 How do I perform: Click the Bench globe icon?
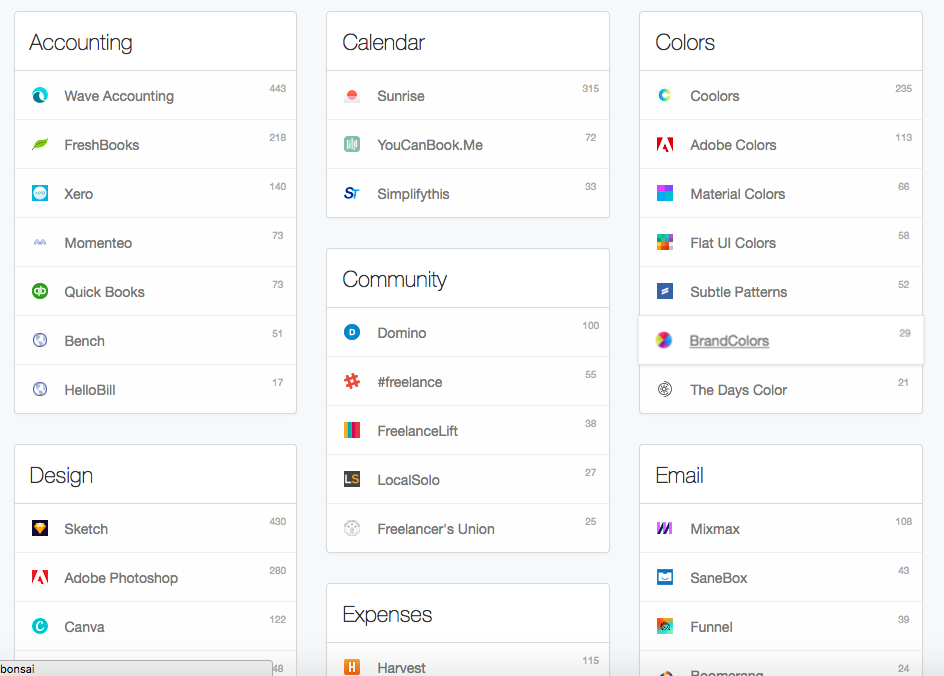[40, 341]
